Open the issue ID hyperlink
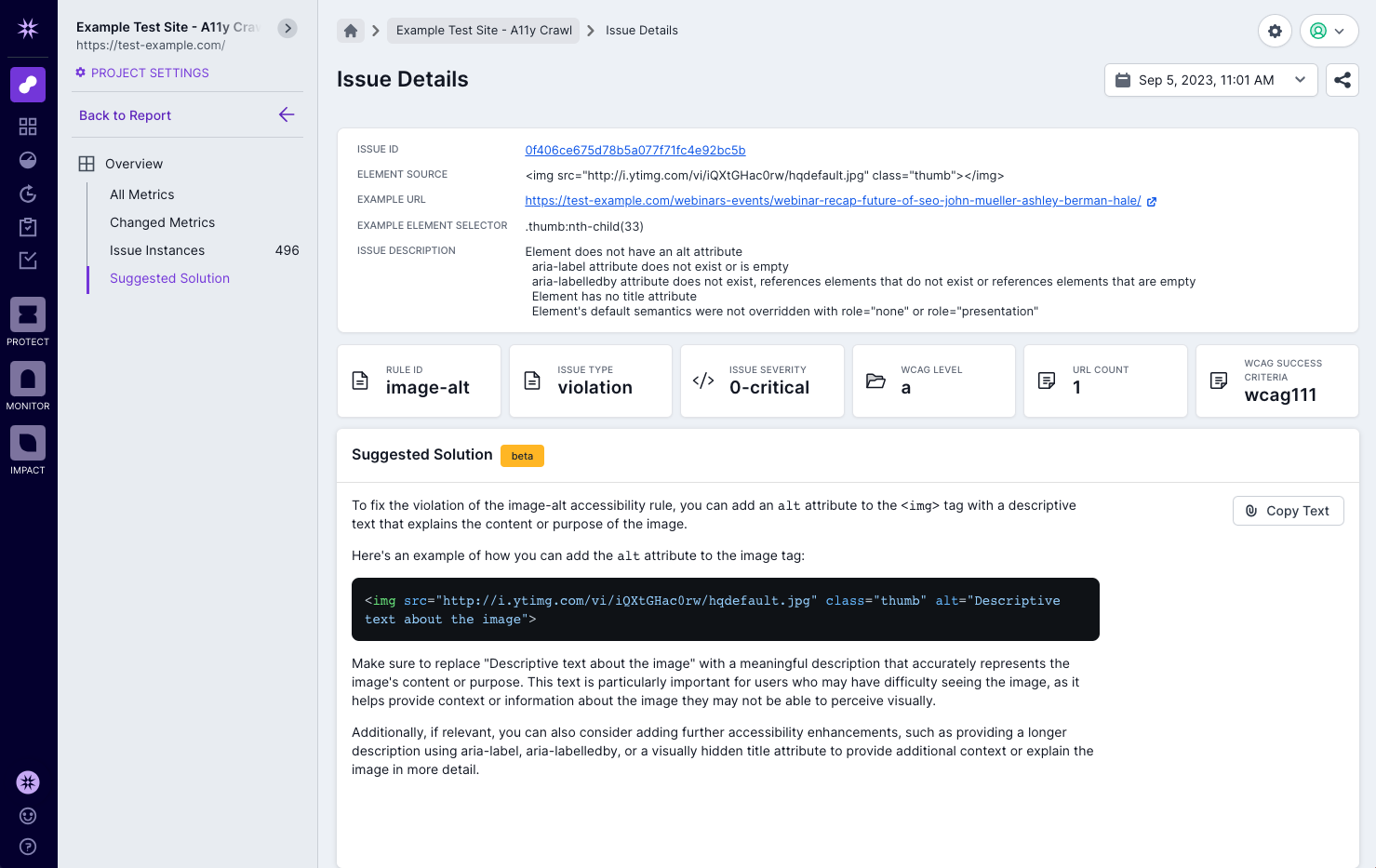 coord(635,150)
